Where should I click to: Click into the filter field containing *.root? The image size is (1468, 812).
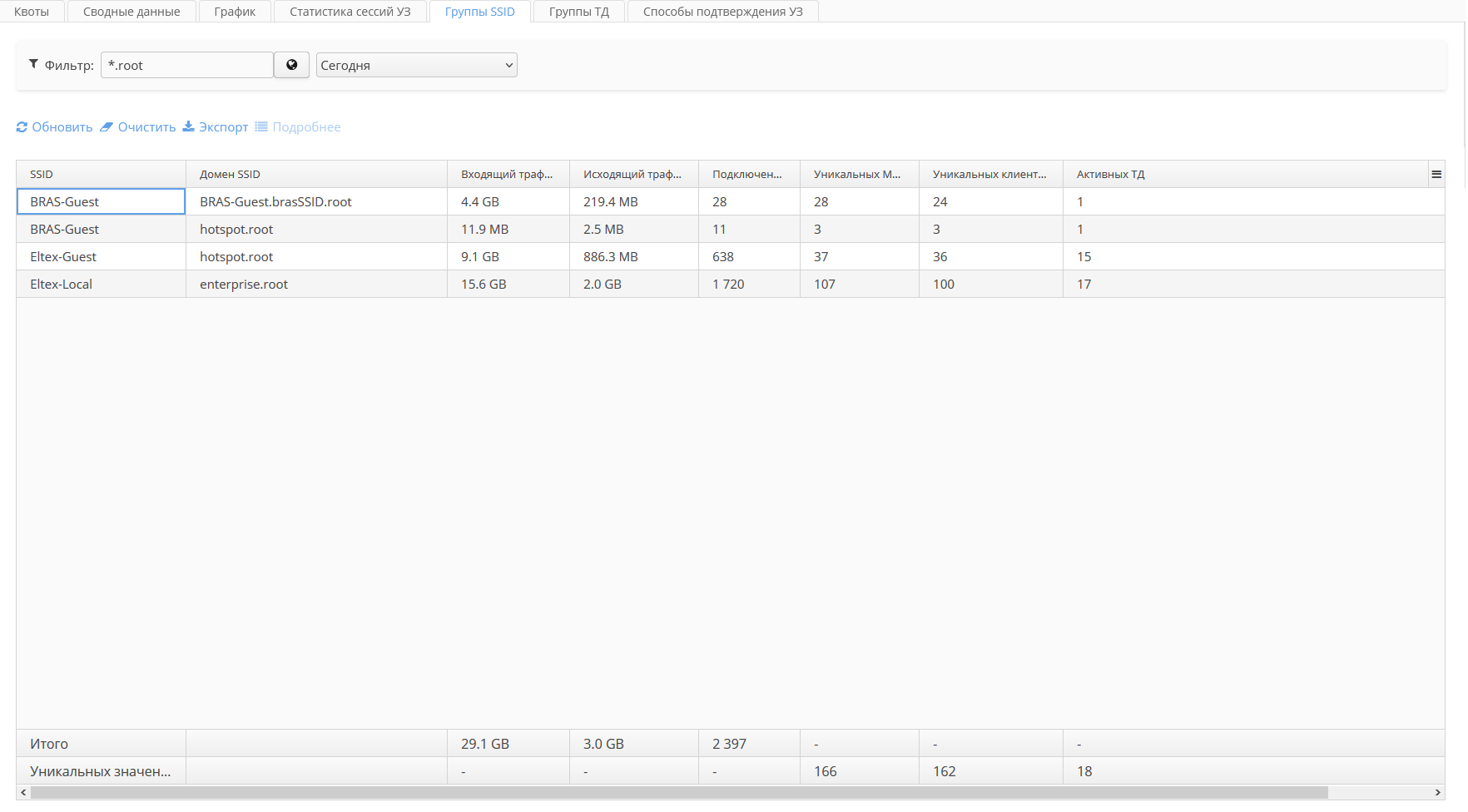(186, 65)
